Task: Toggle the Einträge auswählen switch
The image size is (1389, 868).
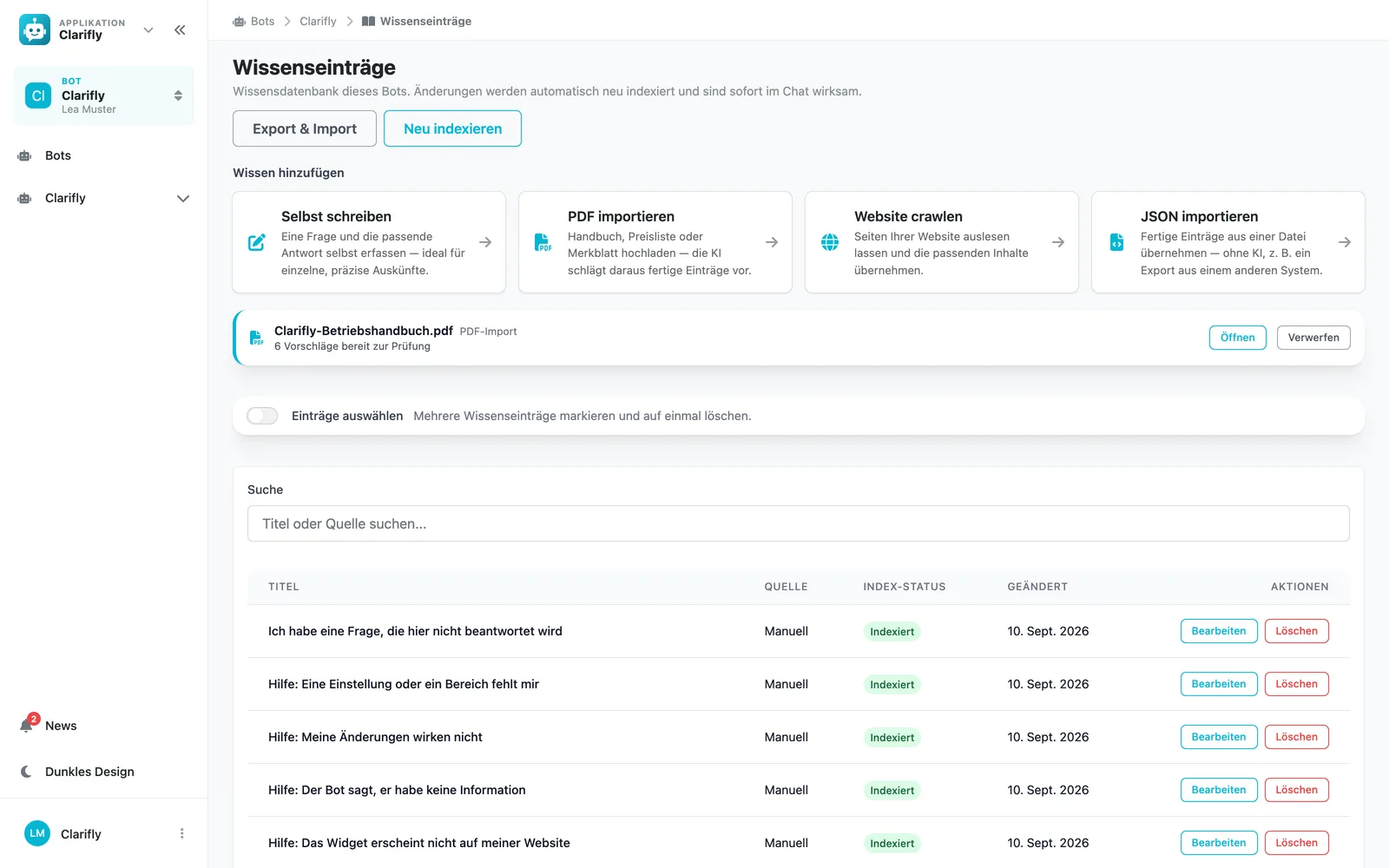Action: tap(262, 416)
